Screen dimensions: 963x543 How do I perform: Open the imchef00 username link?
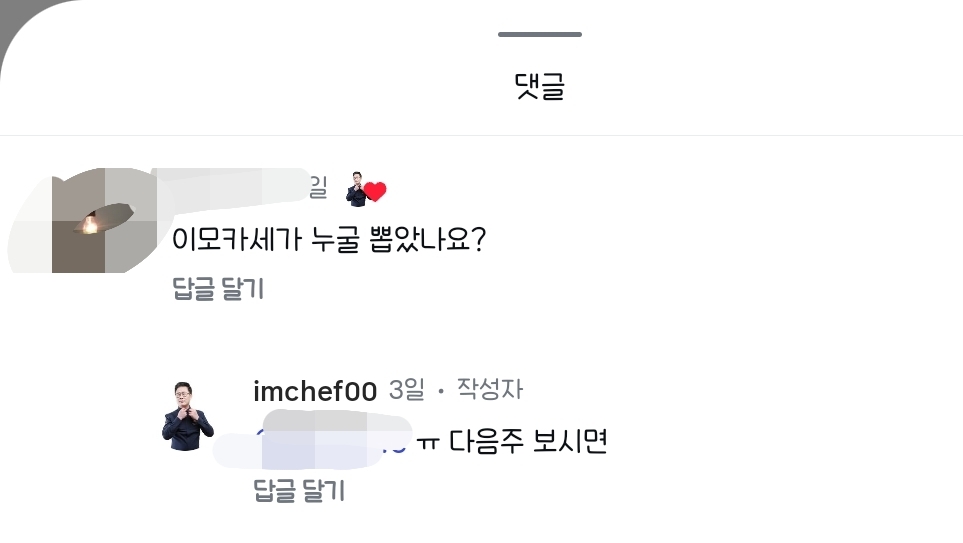click(315, 391)
